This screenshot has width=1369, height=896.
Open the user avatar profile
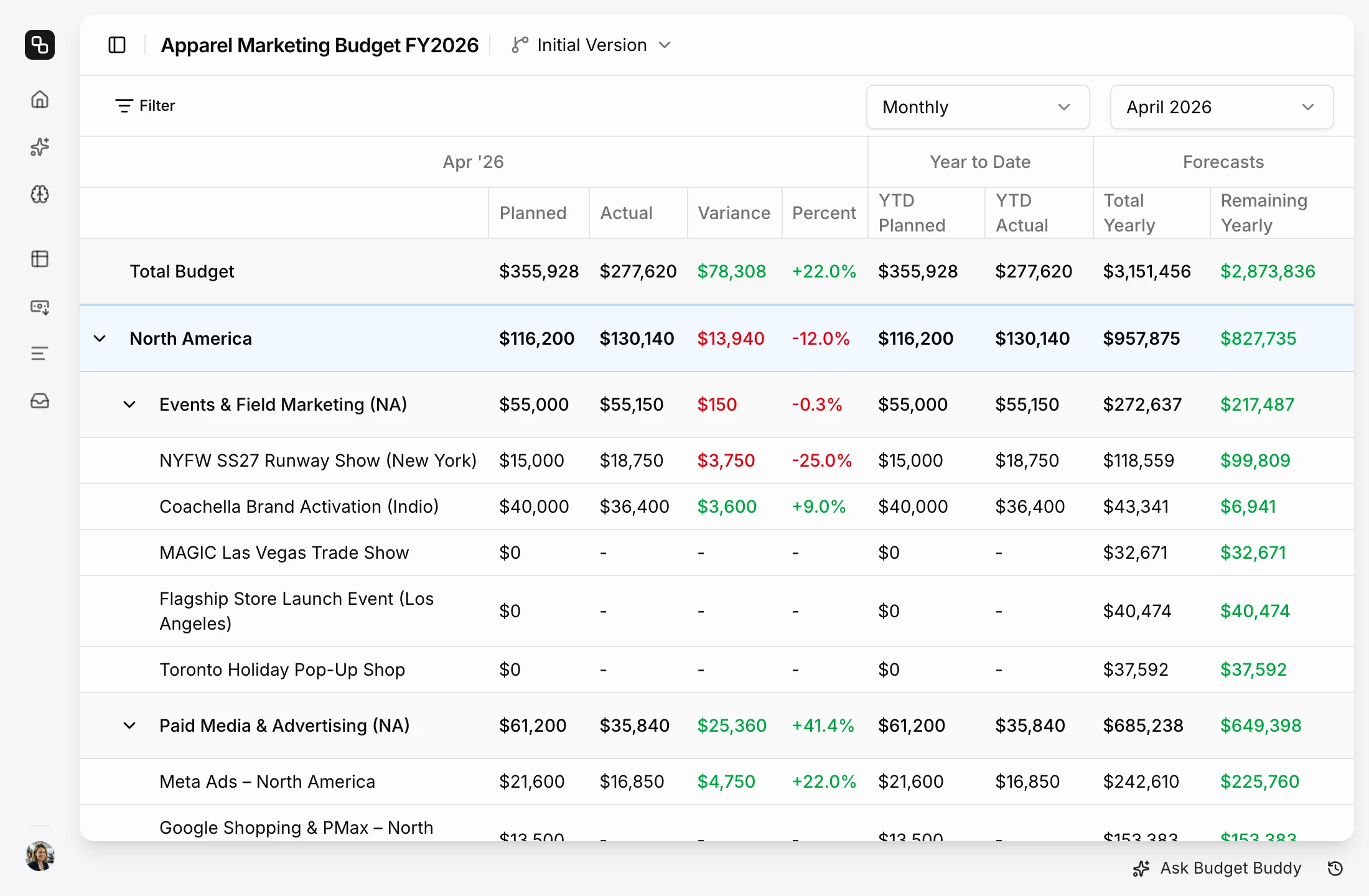coord(40,856)
